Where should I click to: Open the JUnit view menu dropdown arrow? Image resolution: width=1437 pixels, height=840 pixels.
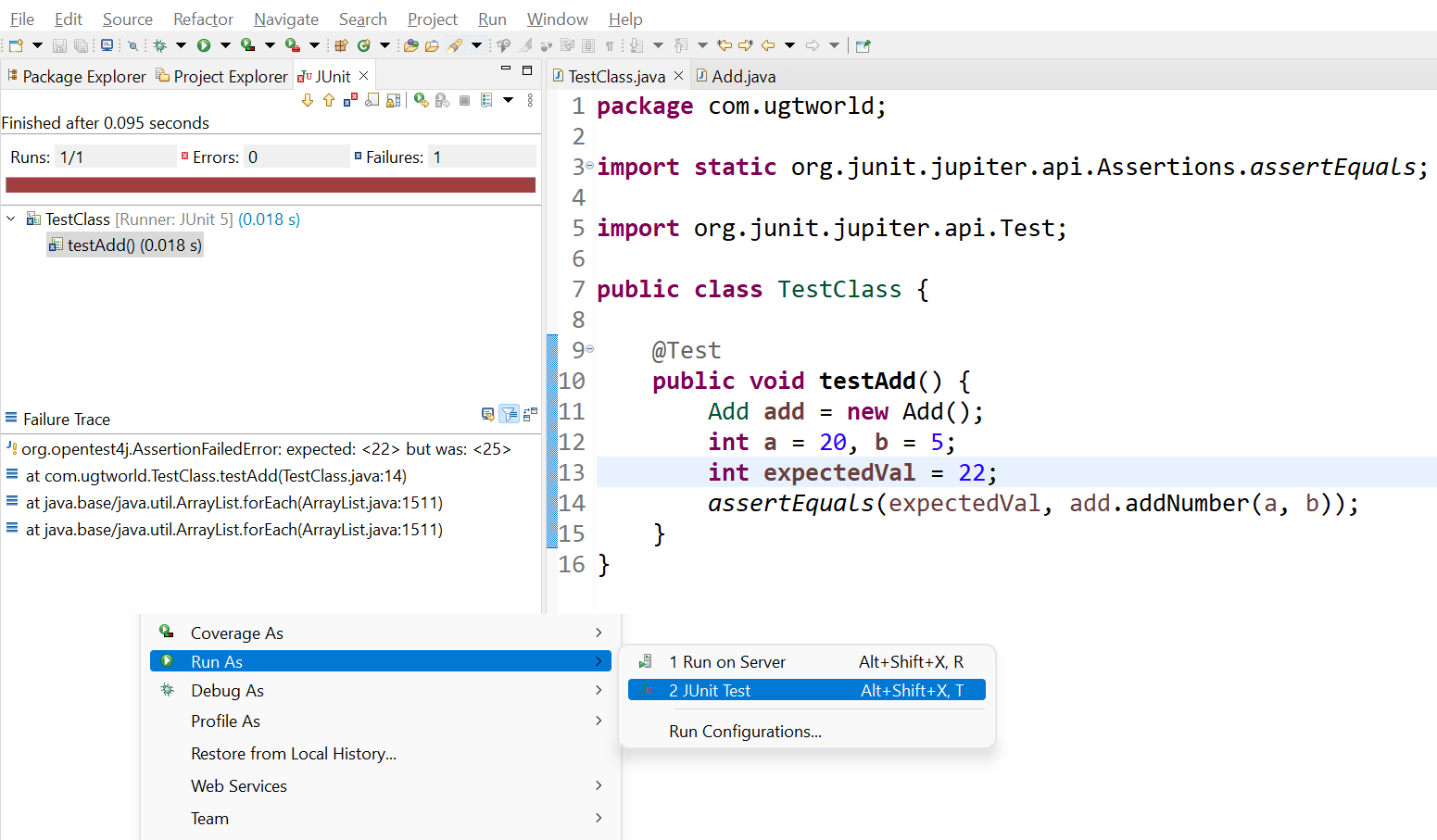508,100
